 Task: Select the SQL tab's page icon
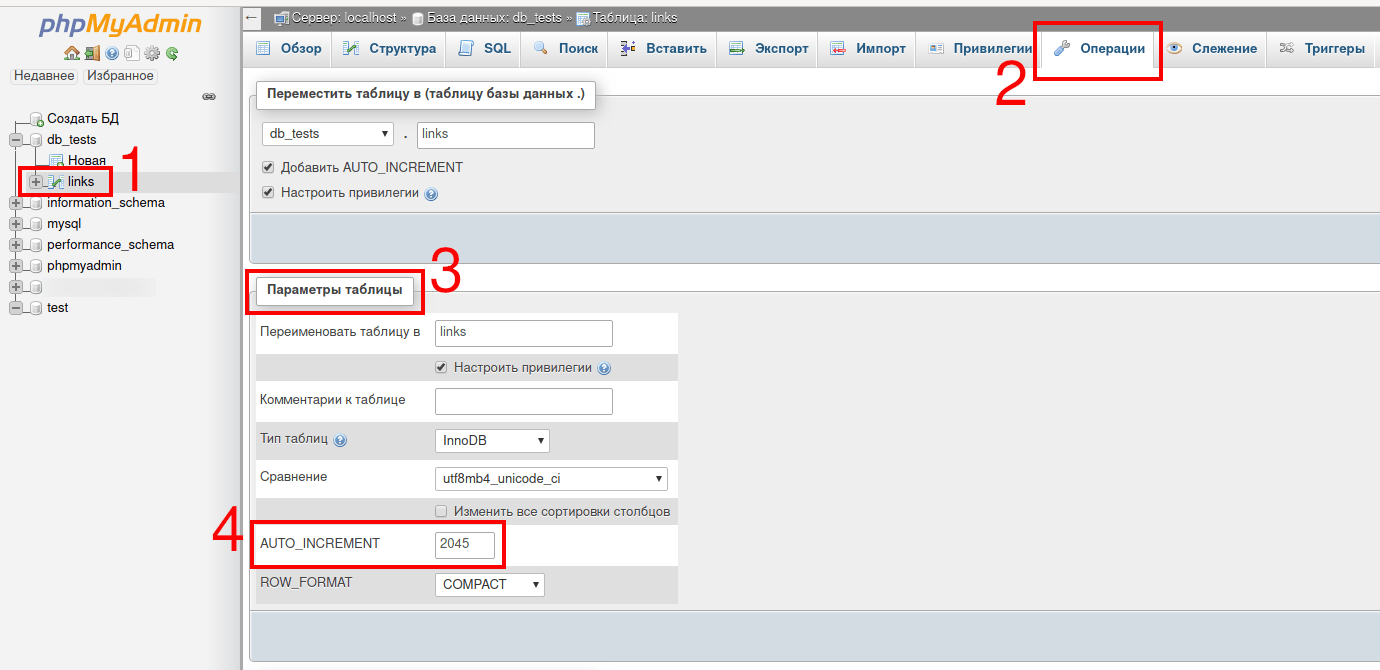click(x=464, y=47)
